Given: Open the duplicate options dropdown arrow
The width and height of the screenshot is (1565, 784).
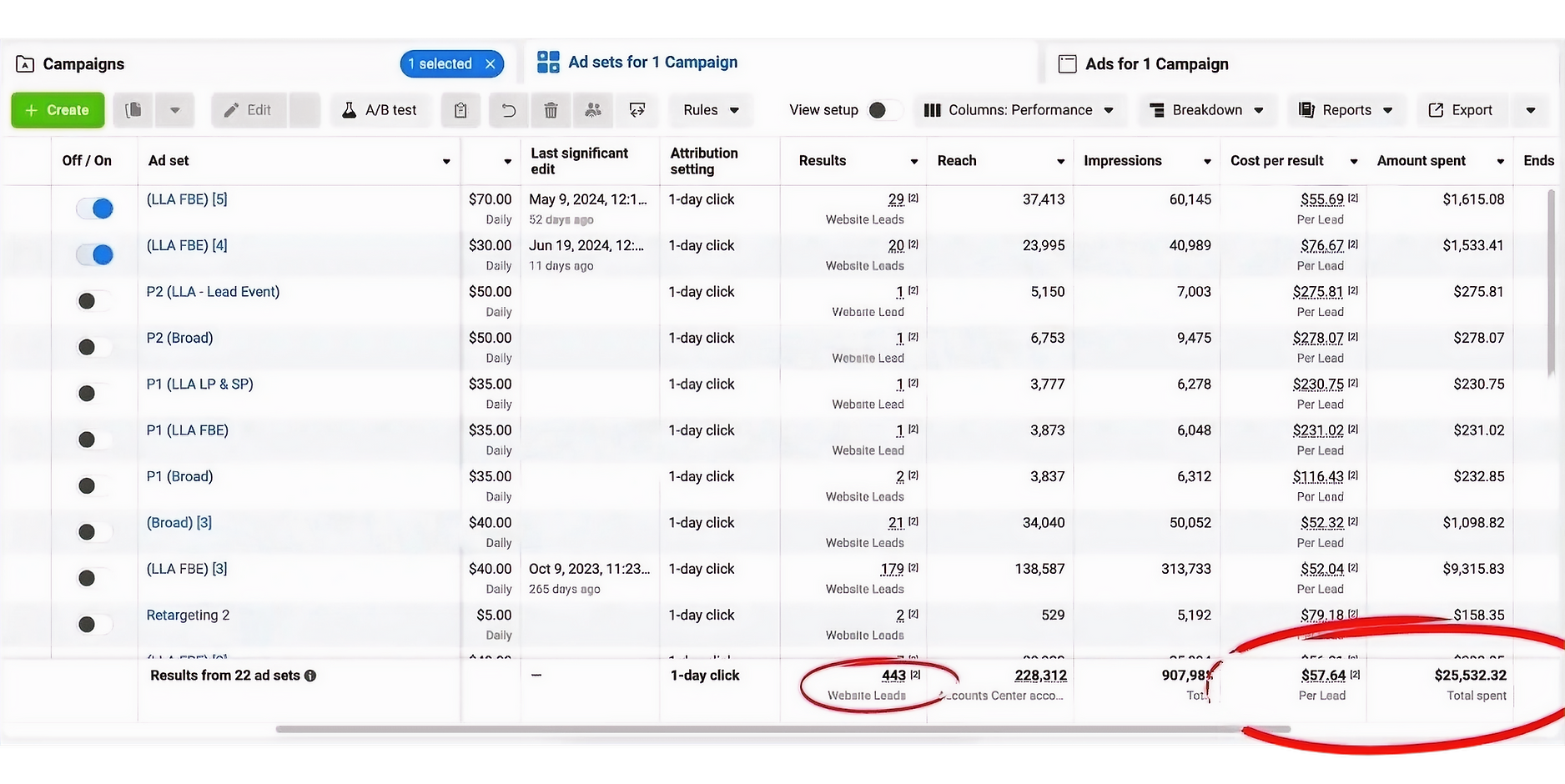Looking at the screenshot, I should 174,110.
